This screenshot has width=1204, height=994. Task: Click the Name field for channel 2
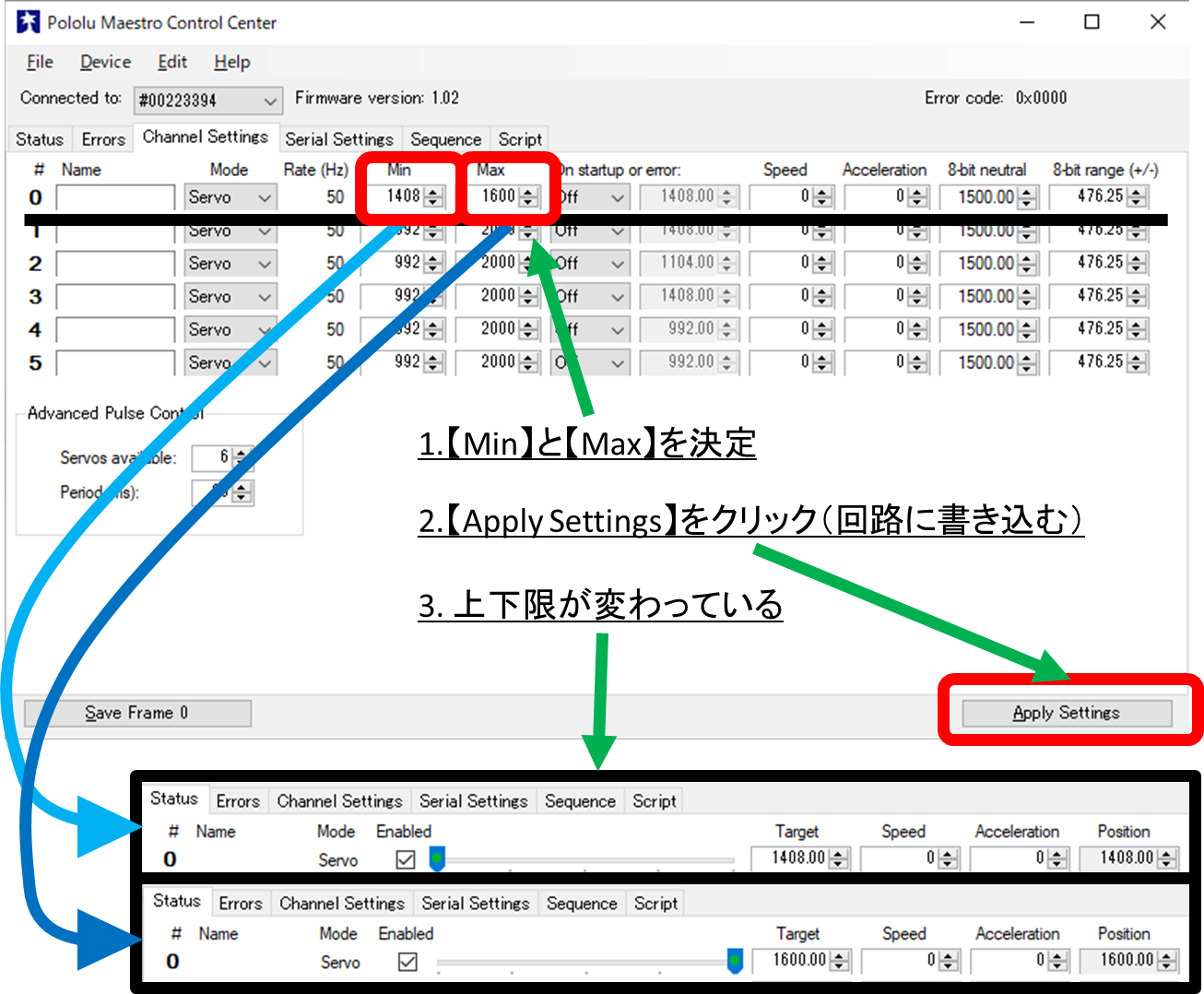click(x=115, y=264)
